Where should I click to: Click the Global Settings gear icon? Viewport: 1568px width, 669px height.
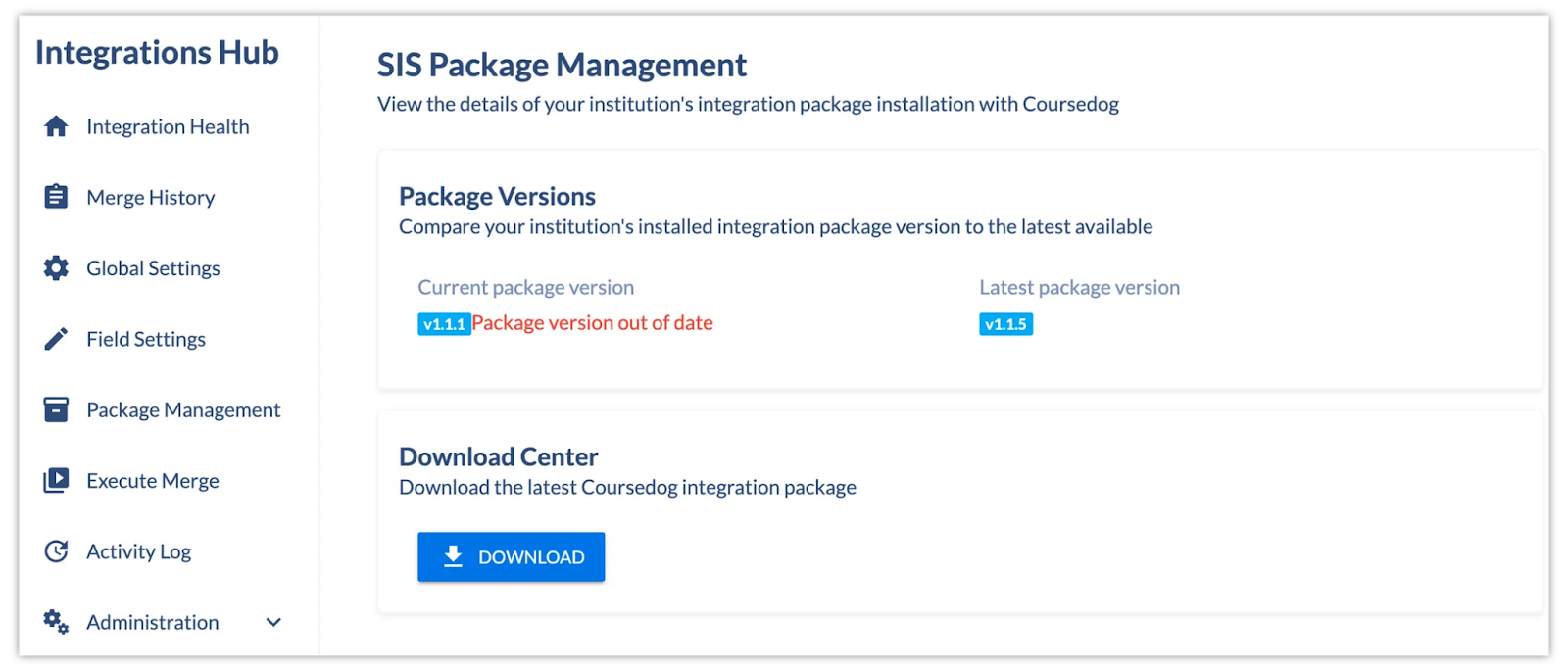click(56, 267)
